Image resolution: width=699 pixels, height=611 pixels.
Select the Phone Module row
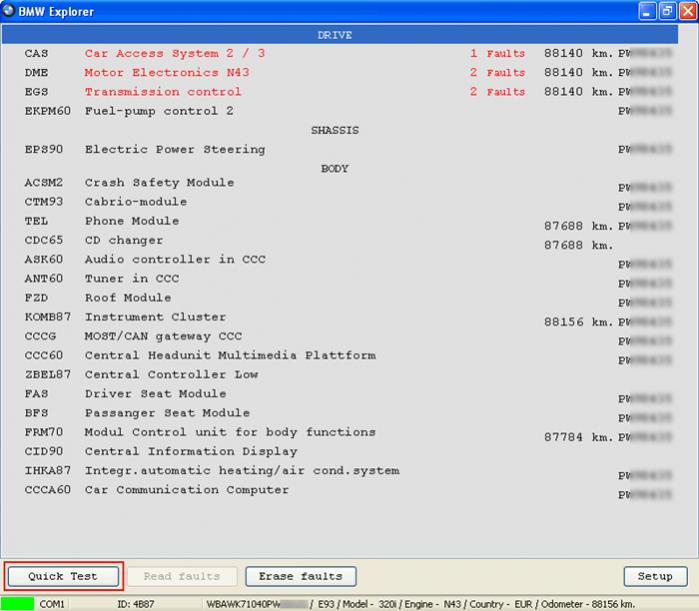(340, 221)
